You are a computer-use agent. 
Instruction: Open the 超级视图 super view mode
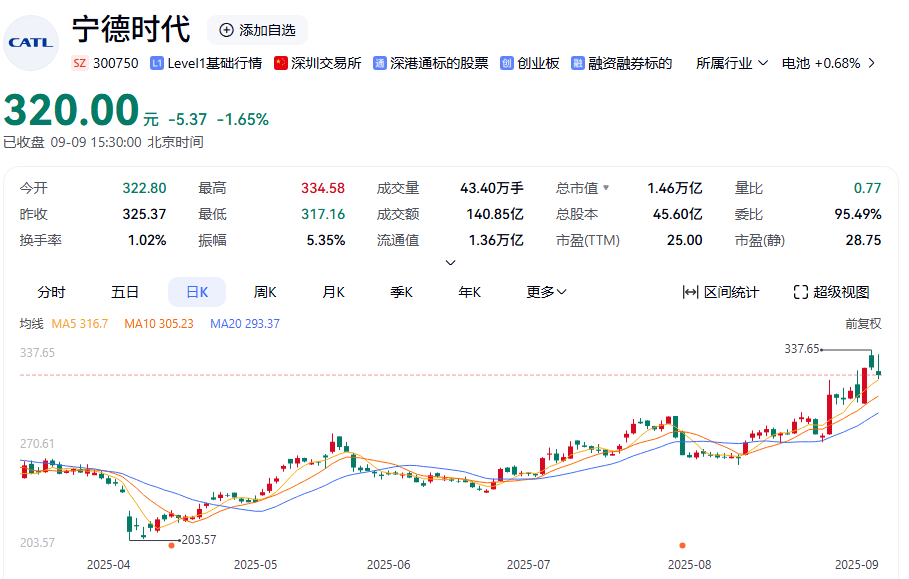tap(831, 292)
